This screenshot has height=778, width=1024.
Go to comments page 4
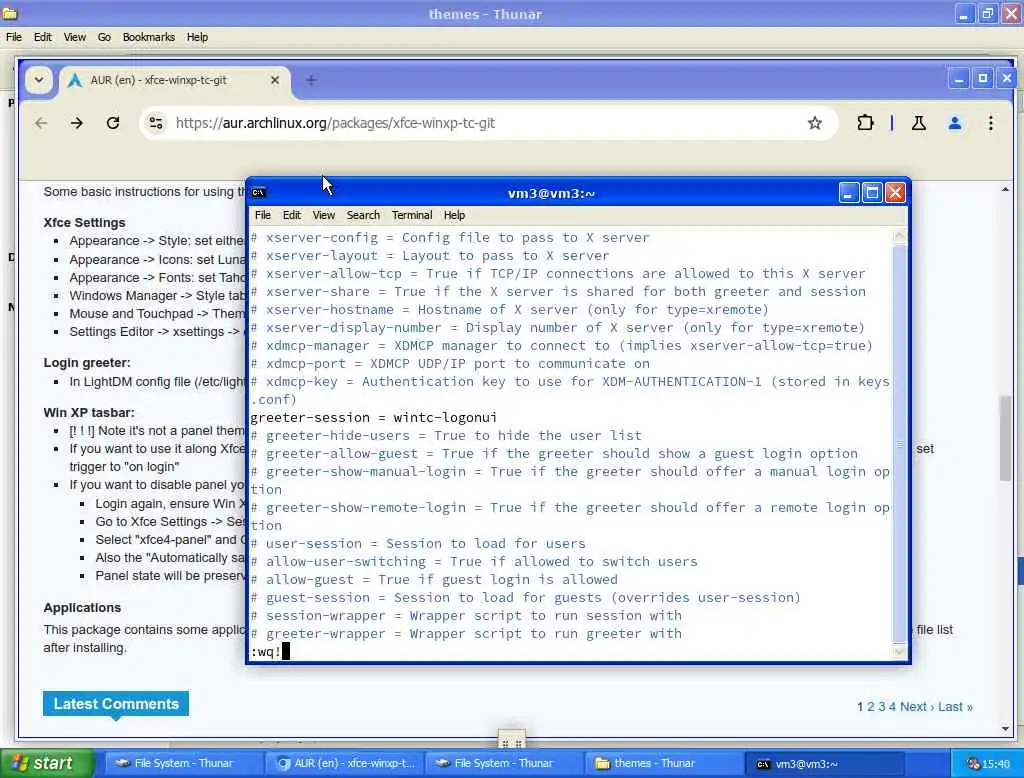[x=891, y=707]
